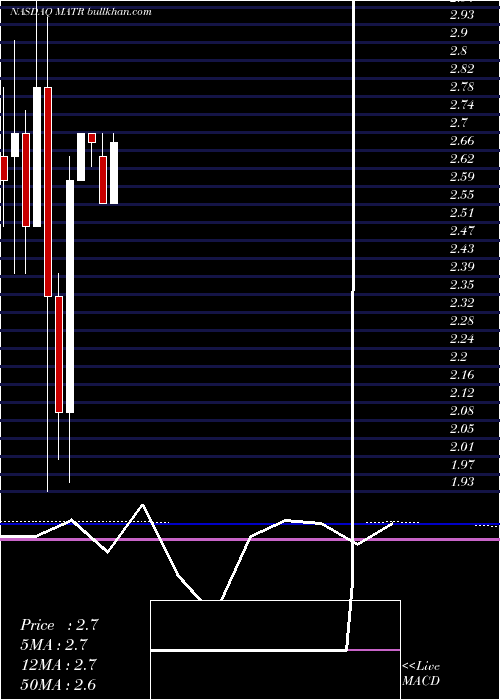Screen dimensions: 500x700
Task: Click the 2.78 price axis label
Action: 462,87
